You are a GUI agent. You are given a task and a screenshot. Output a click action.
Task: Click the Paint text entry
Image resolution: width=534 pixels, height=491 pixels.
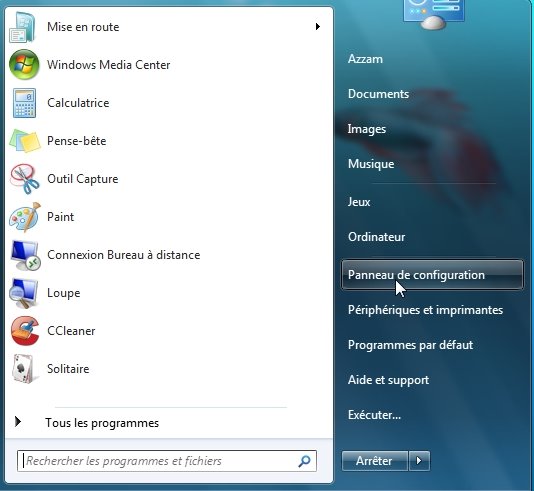[61, 217]
